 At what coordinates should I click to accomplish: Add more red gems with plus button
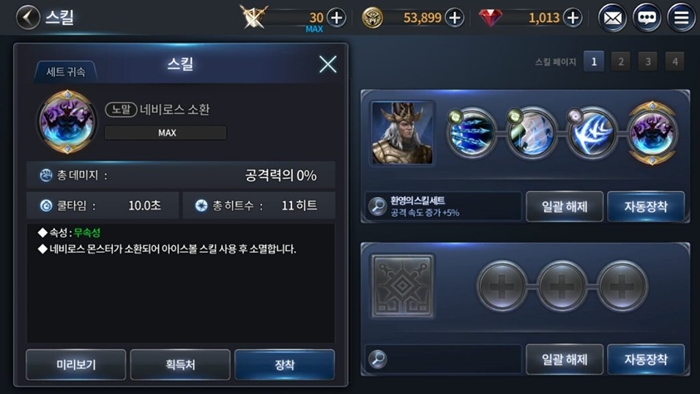573,18
